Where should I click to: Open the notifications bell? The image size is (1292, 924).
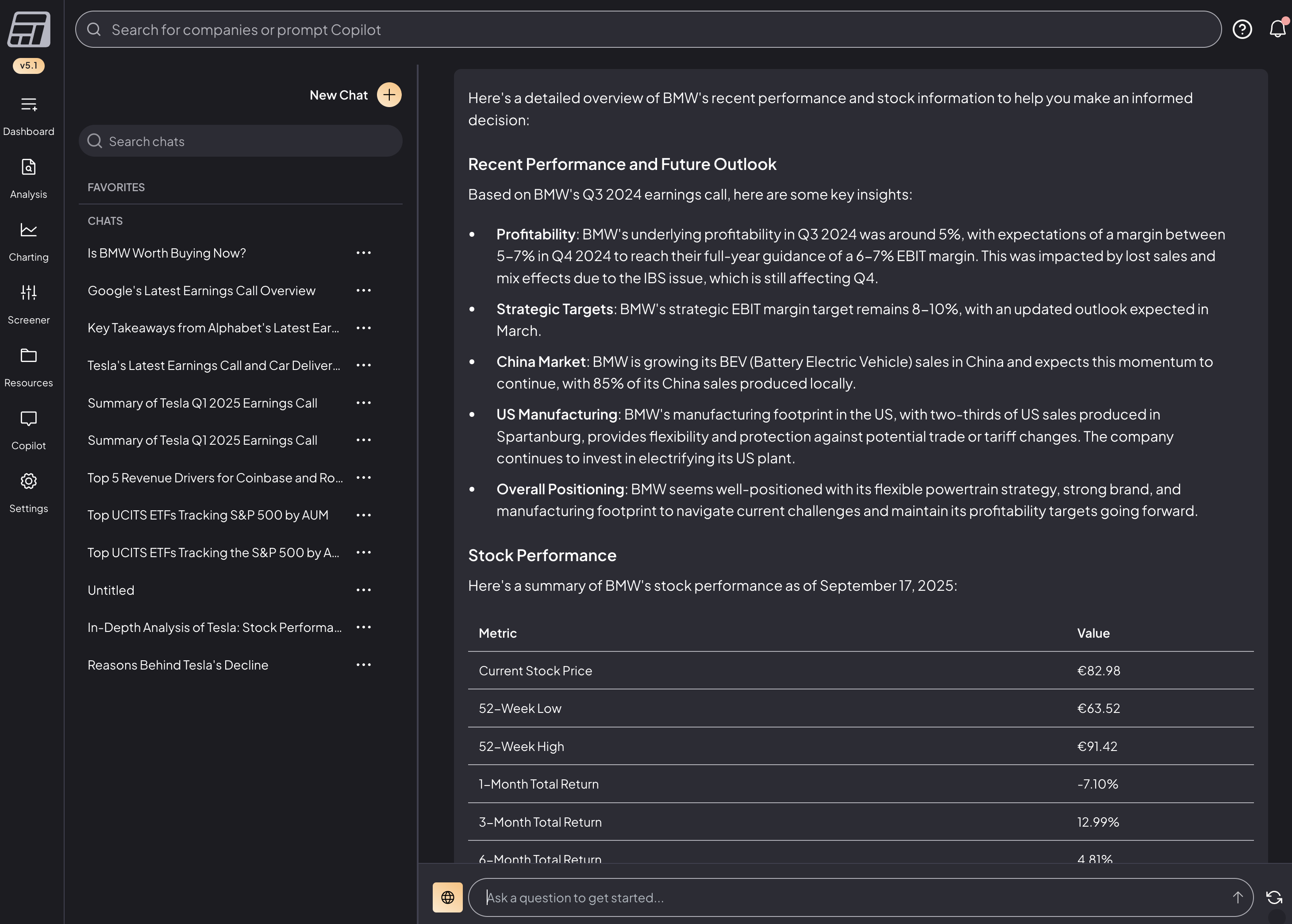tap(1277, 29)
